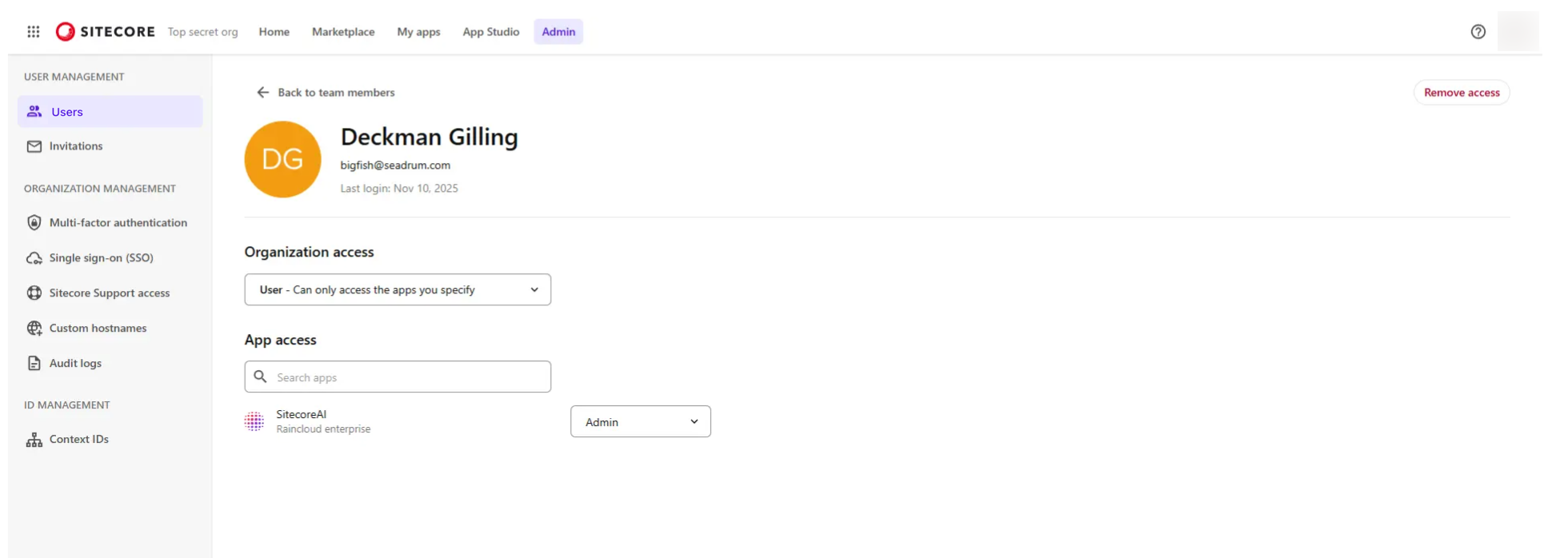The width and height of the screenshot is (1568, 558).
Task: Open the app switcher grid icon
Action: pos(34,31)
